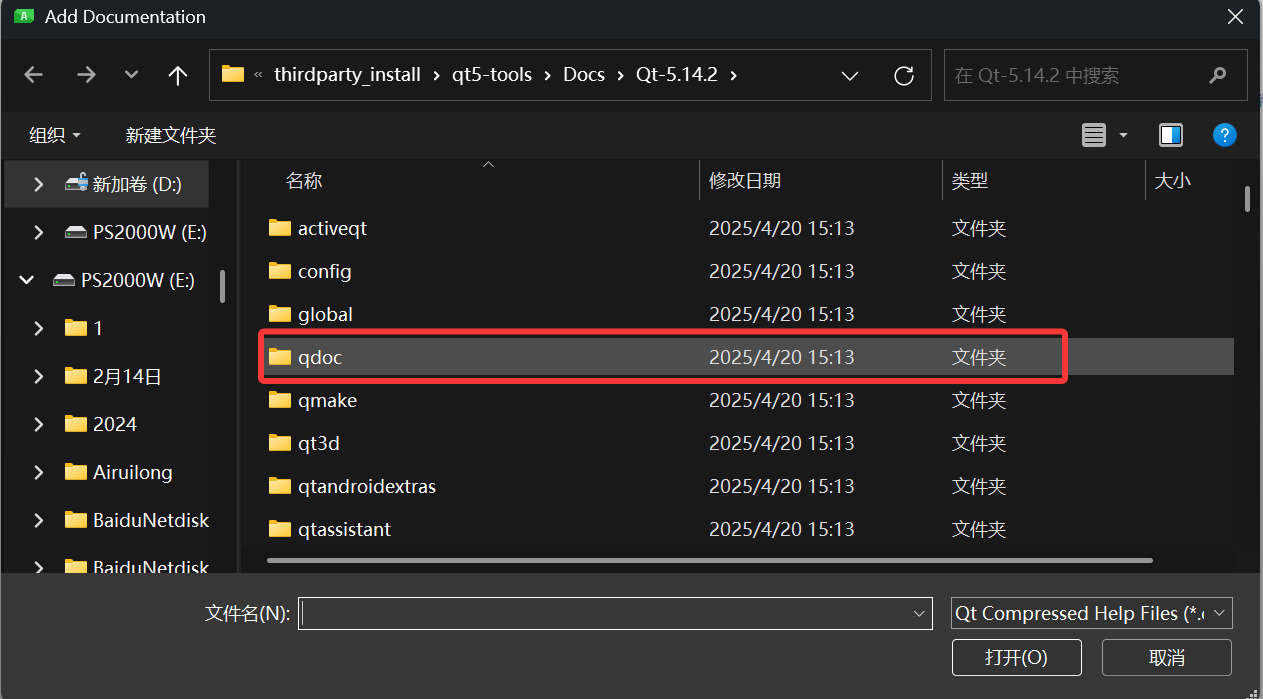Expand the 2024 folder node

coord(38,424)
